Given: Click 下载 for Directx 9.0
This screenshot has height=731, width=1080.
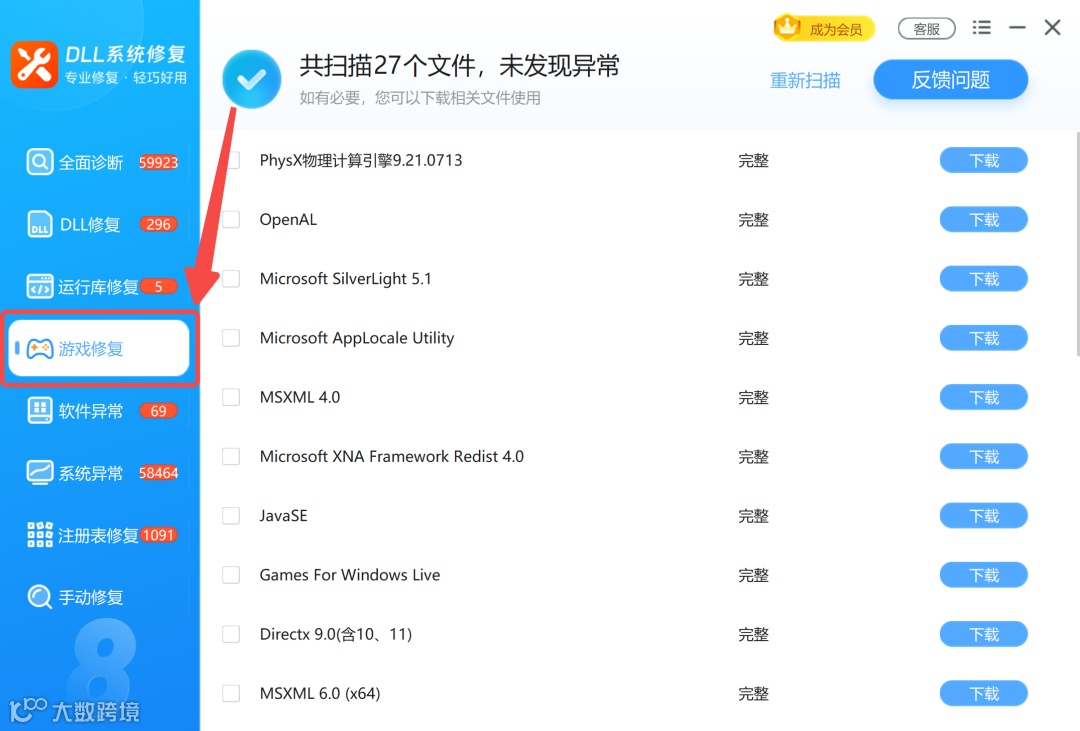Looking at the screenshot, I should tap(984, 635).
